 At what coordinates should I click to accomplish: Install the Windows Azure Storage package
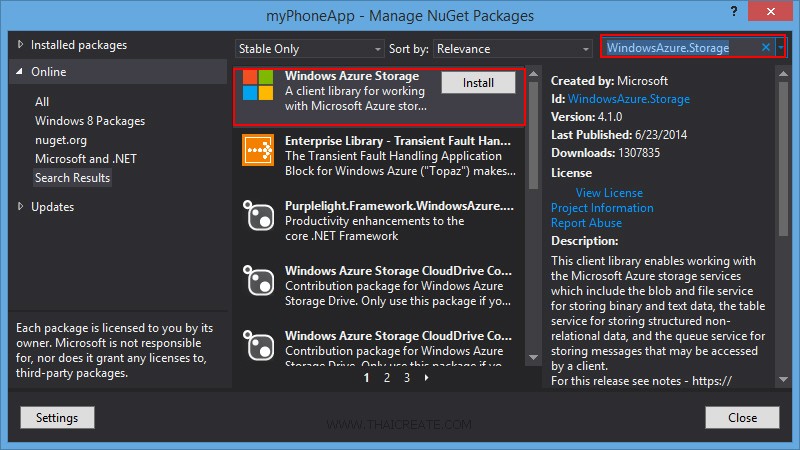[x=478, y=83]
